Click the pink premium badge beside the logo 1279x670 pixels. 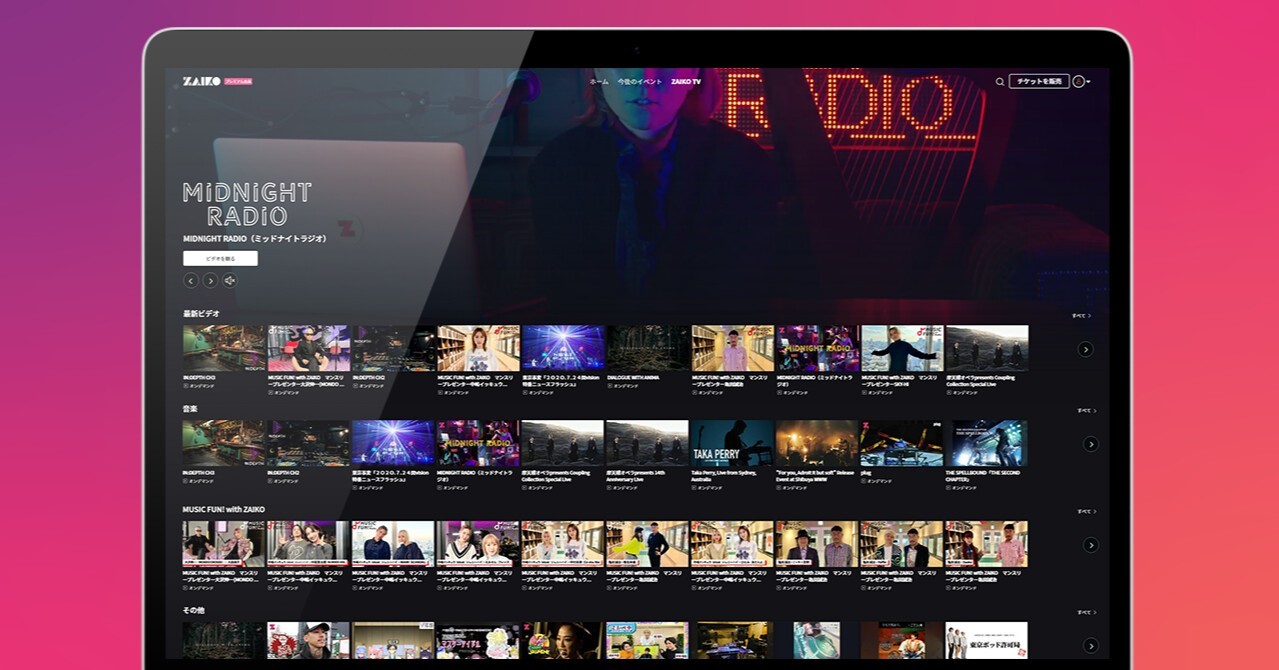[237, 81]
